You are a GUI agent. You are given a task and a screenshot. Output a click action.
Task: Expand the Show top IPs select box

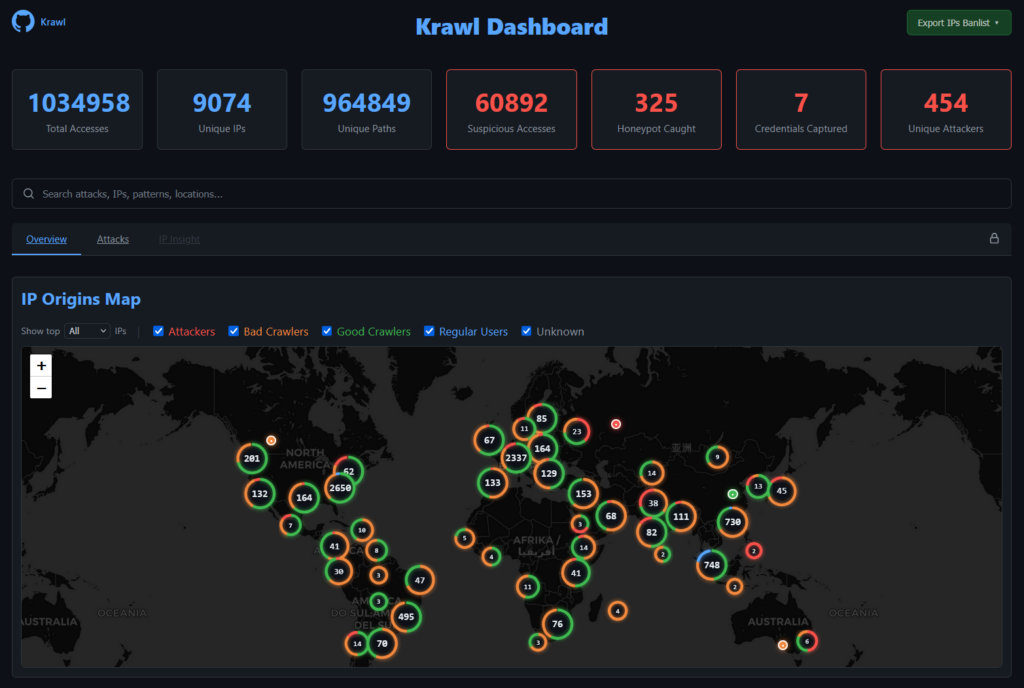pos(87,331)
